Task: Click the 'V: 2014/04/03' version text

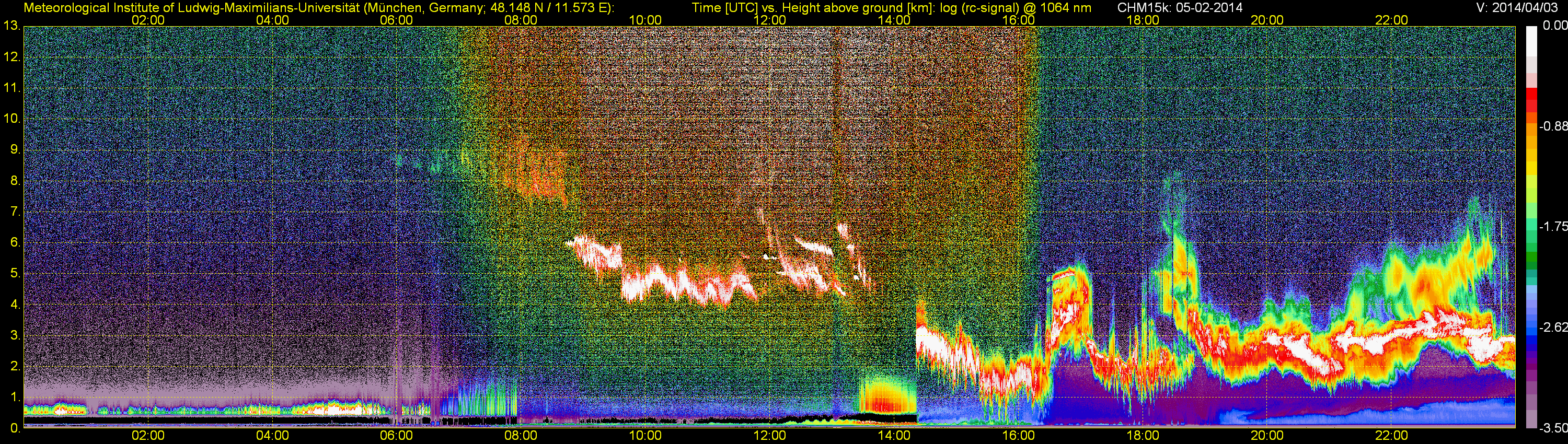Action: click(1516, 7)
